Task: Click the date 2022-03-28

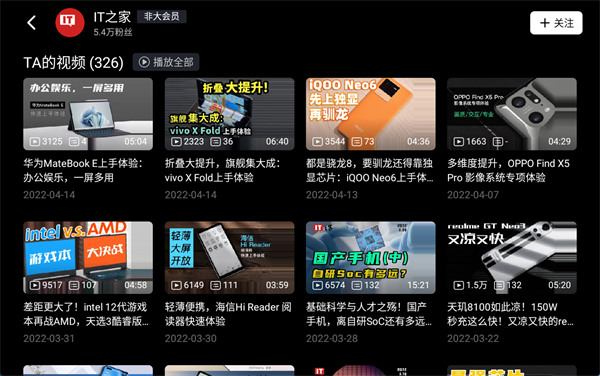Action: [332, 339]
